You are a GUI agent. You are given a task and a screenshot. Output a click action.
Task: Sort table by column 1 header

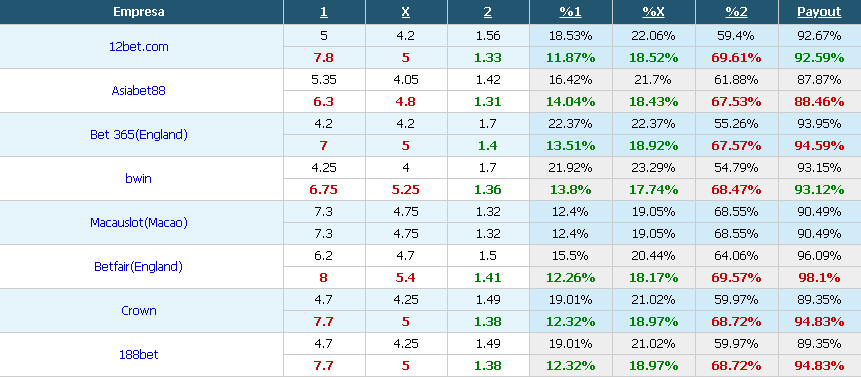tap(323, 12)
